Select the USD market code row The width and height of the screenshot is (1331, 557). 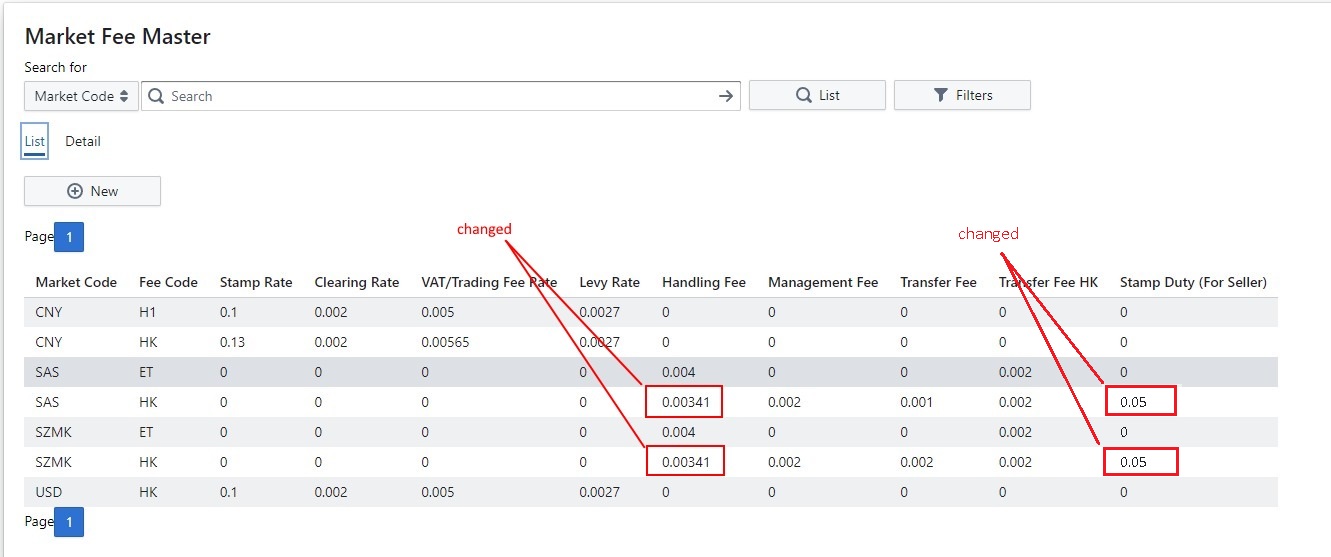(49, 492)
